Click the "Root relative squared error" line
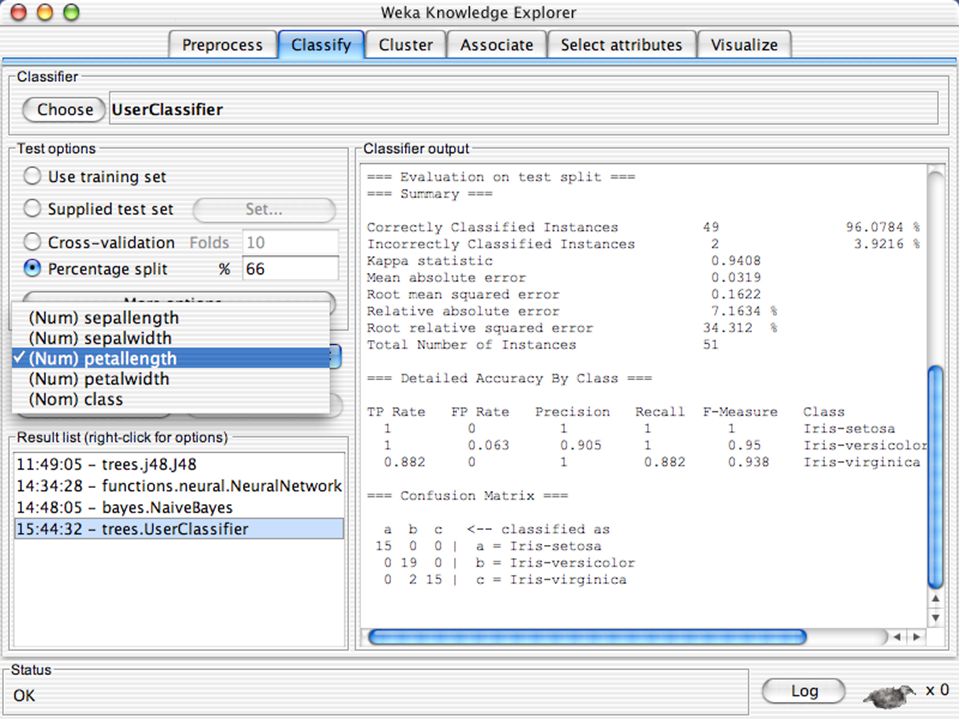 (572, 328)
